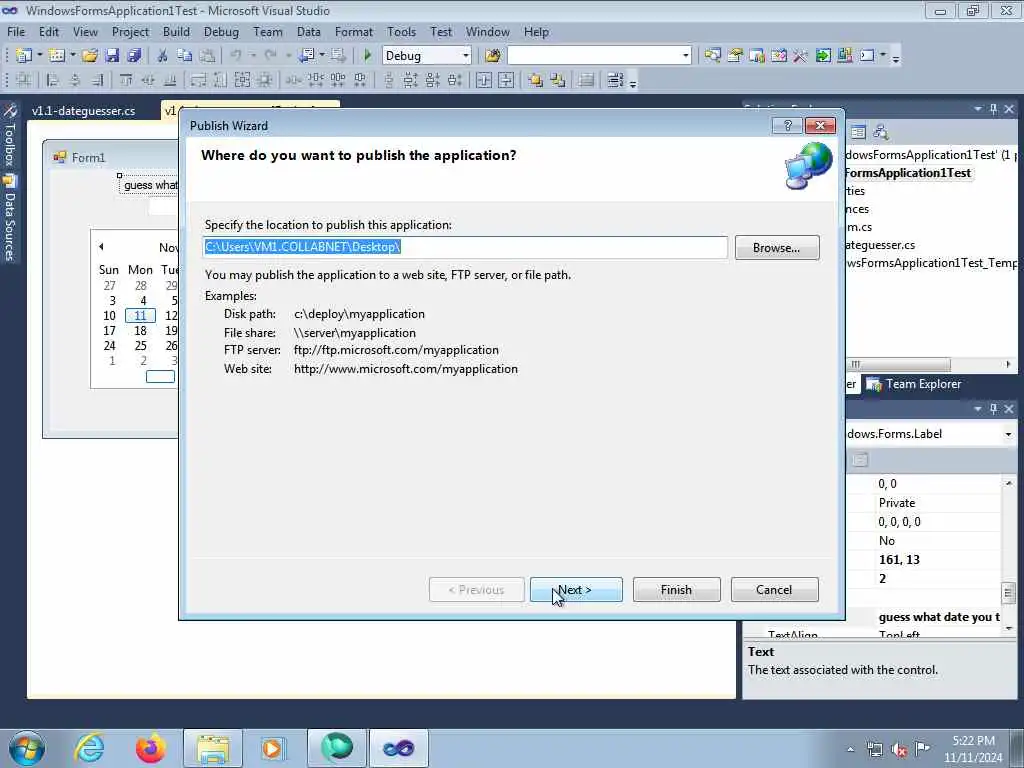Open the Format menu
Viewport: 1024px width, 768px height.
[353, 31]
